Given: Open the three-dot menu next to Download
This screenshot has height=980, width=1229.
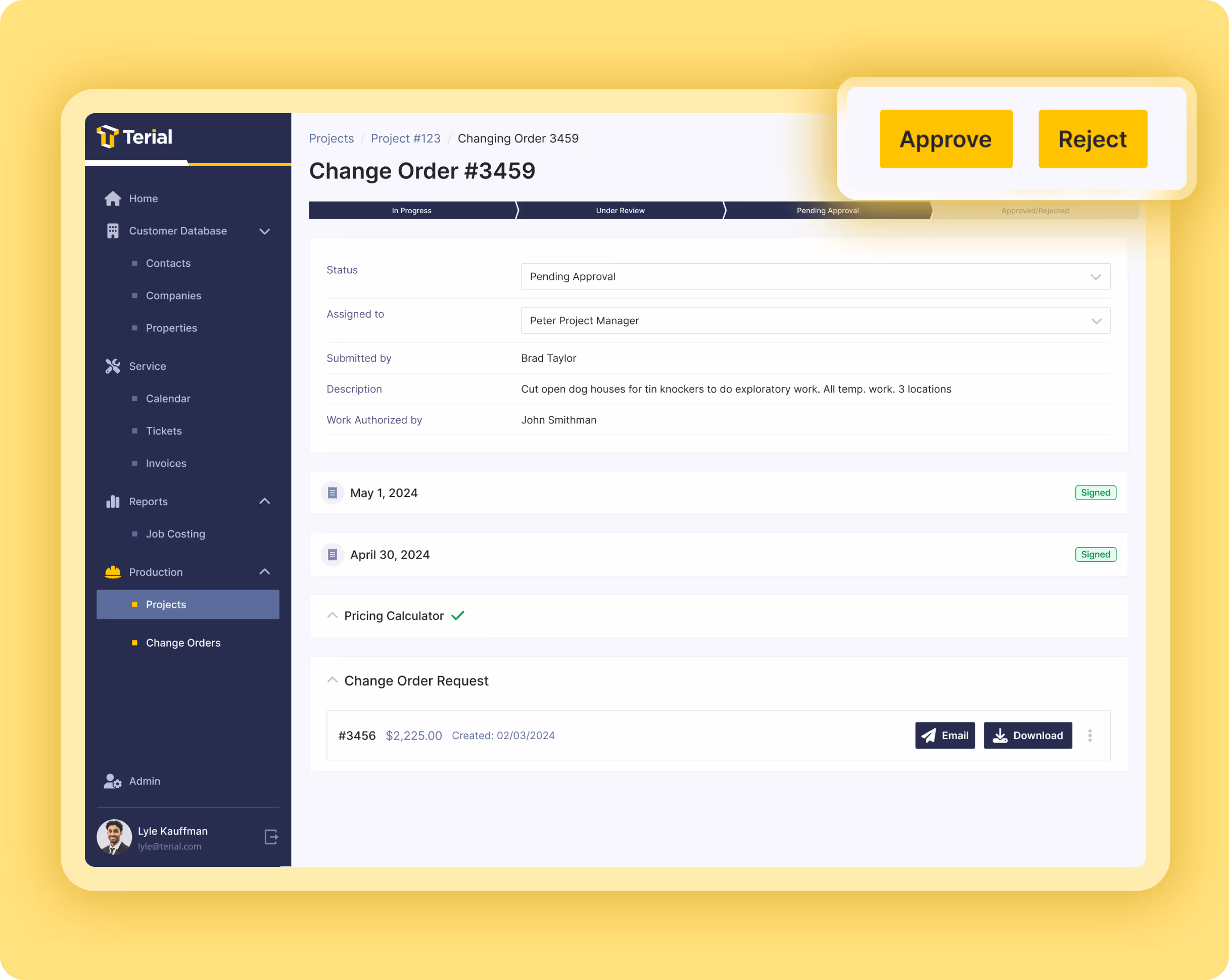Looking at the screenshot, I should pyautogui.click(x=1090, y=735).
